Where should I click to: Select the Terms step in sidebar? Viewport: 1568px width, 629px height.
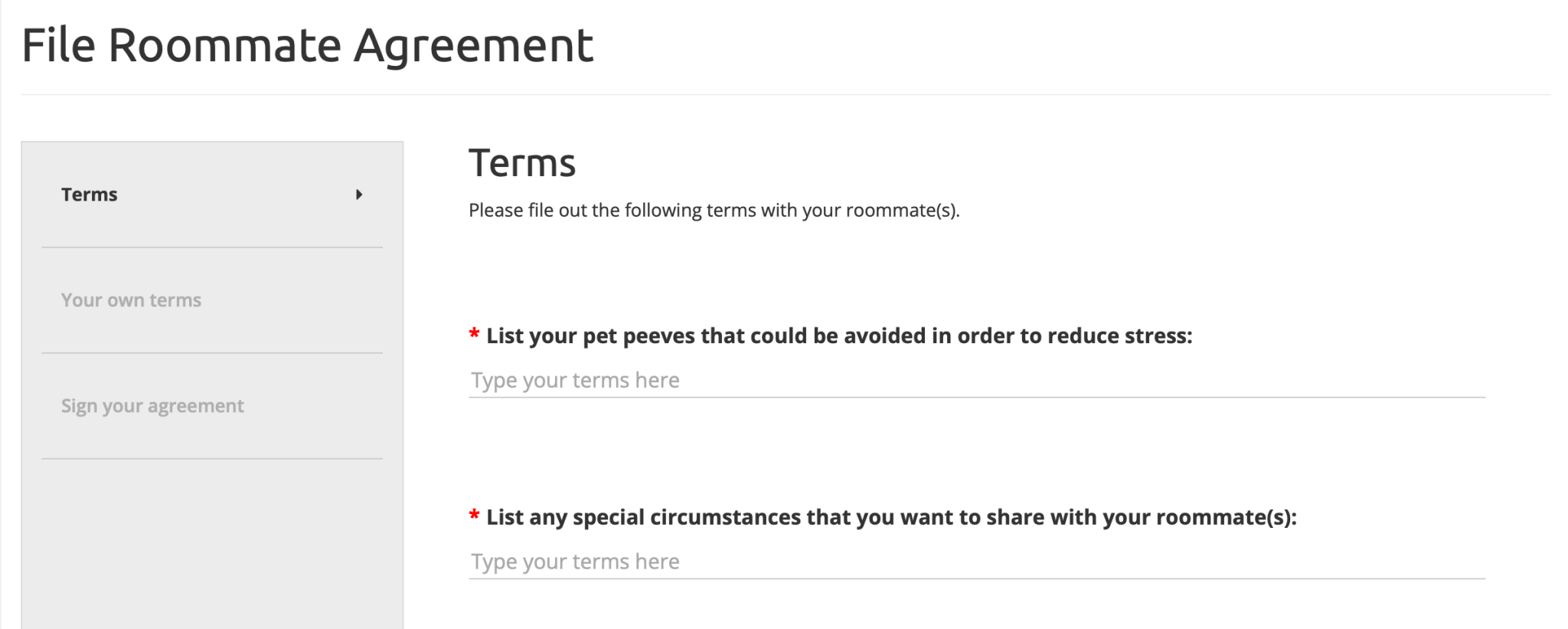89,195
